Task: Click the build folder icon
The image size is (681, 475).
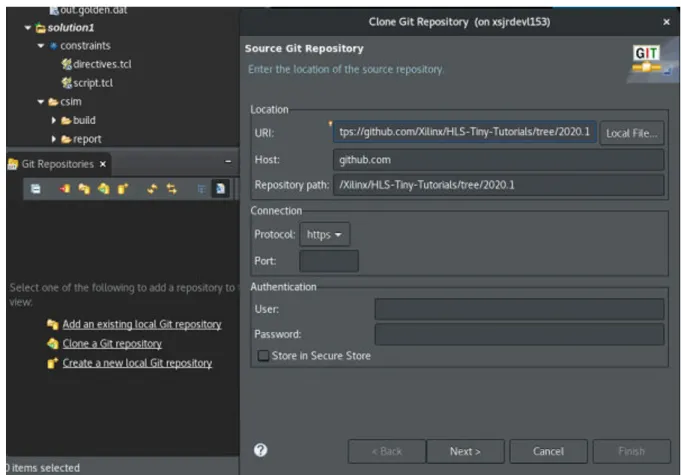Action: pos(66,120)
